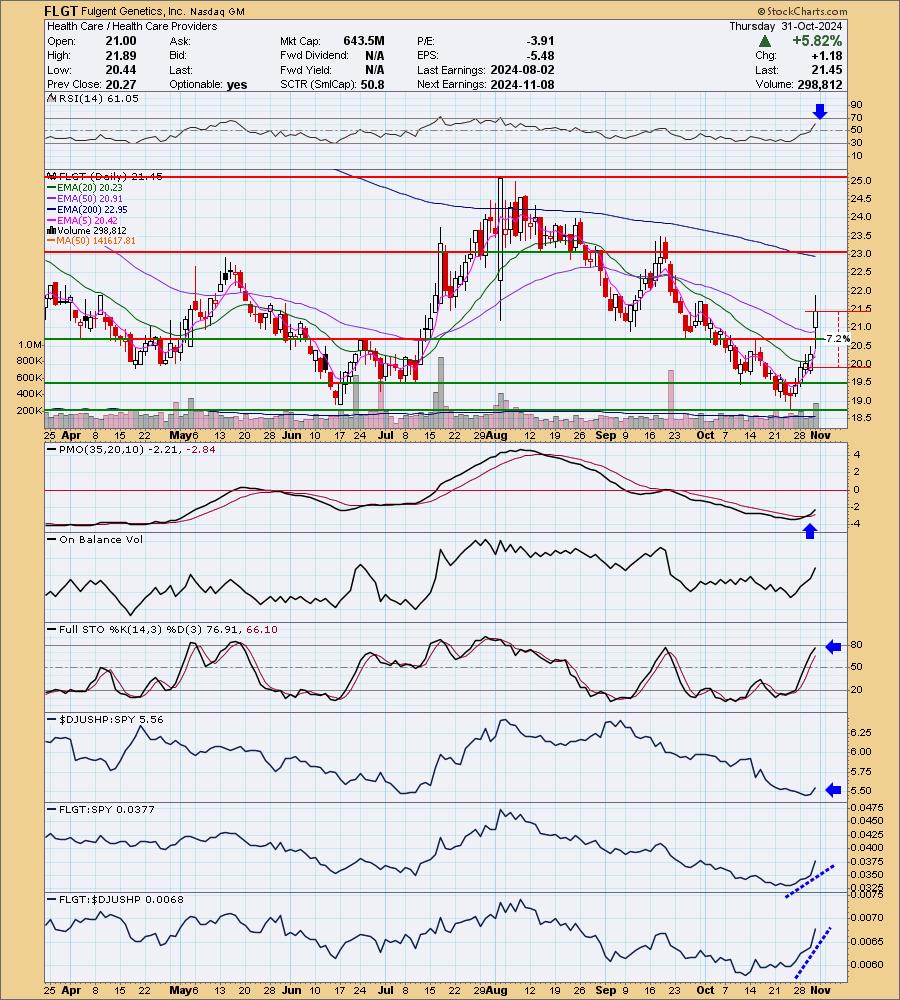Image resolution: width=900 pixels, height=1000 pixels.
Task: Click the 'EMA(200) 22.95' legend entry
Action: [x=92, y=209]
